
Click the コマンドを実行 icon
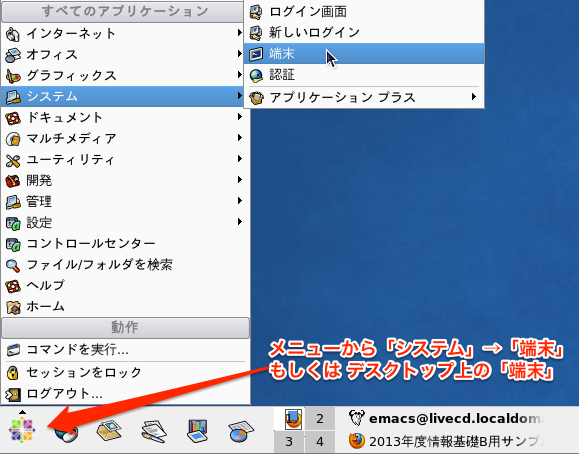13,350
